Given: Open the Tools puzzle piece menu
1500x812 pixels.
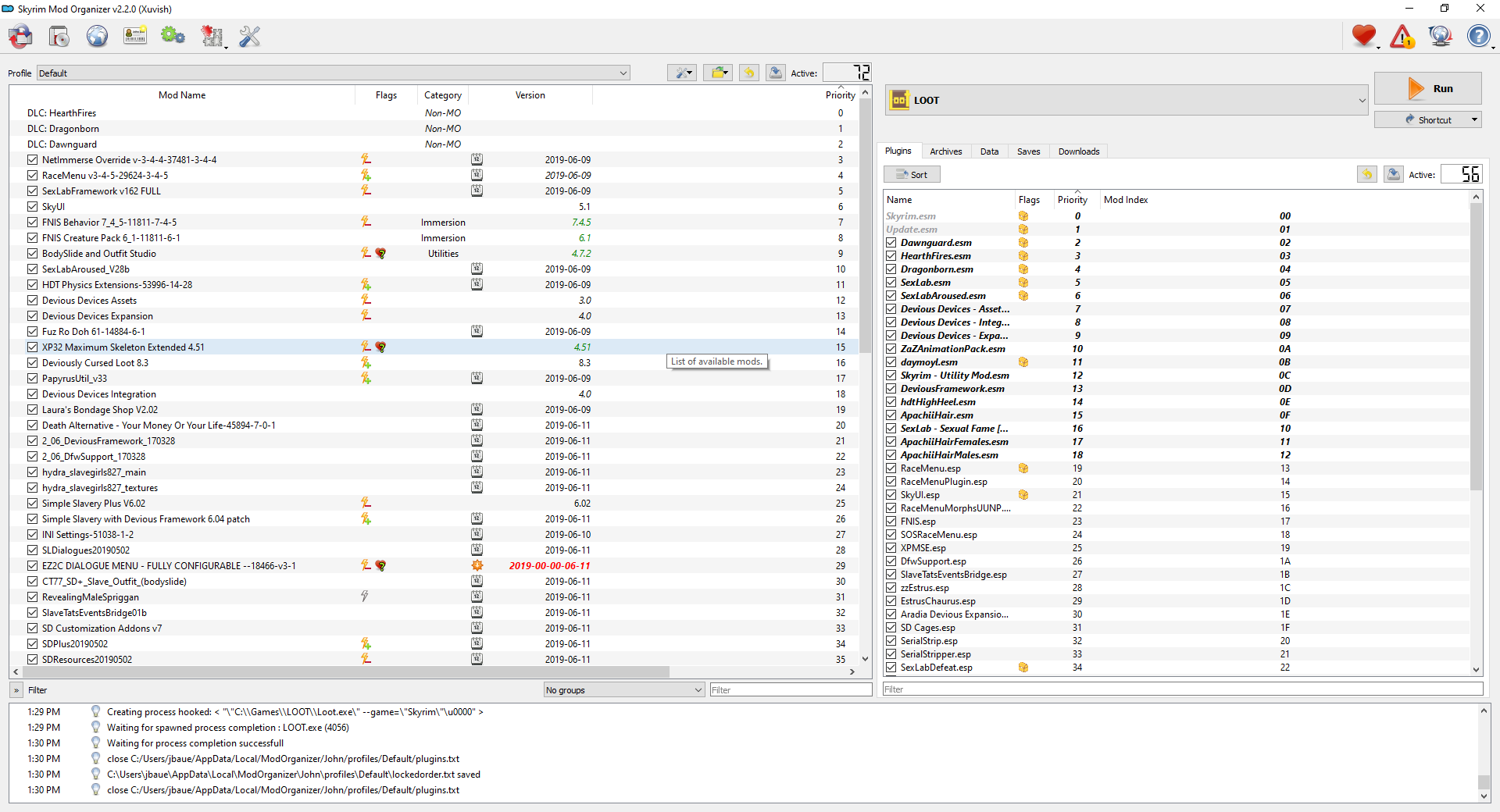Looking at the screenshot, I should tap(212, 36).
